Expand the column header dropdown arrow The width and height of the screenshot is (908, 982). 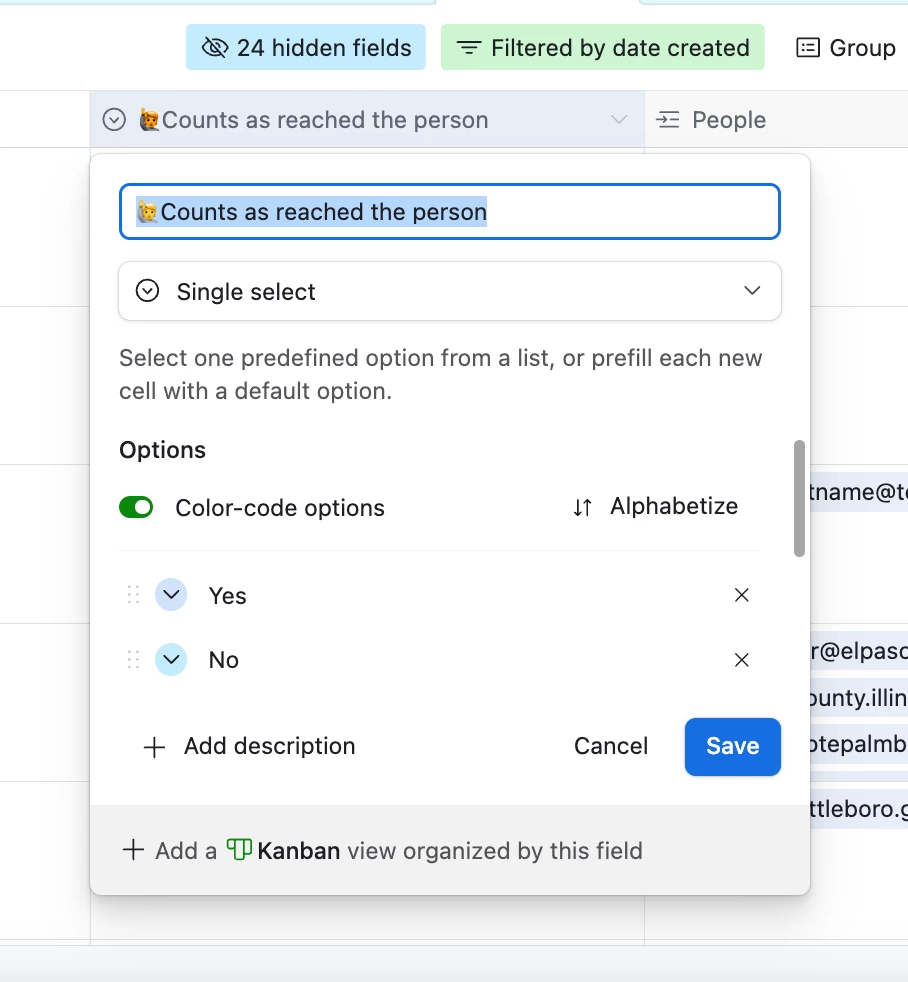pyautogui.click(x=619, y=120)
